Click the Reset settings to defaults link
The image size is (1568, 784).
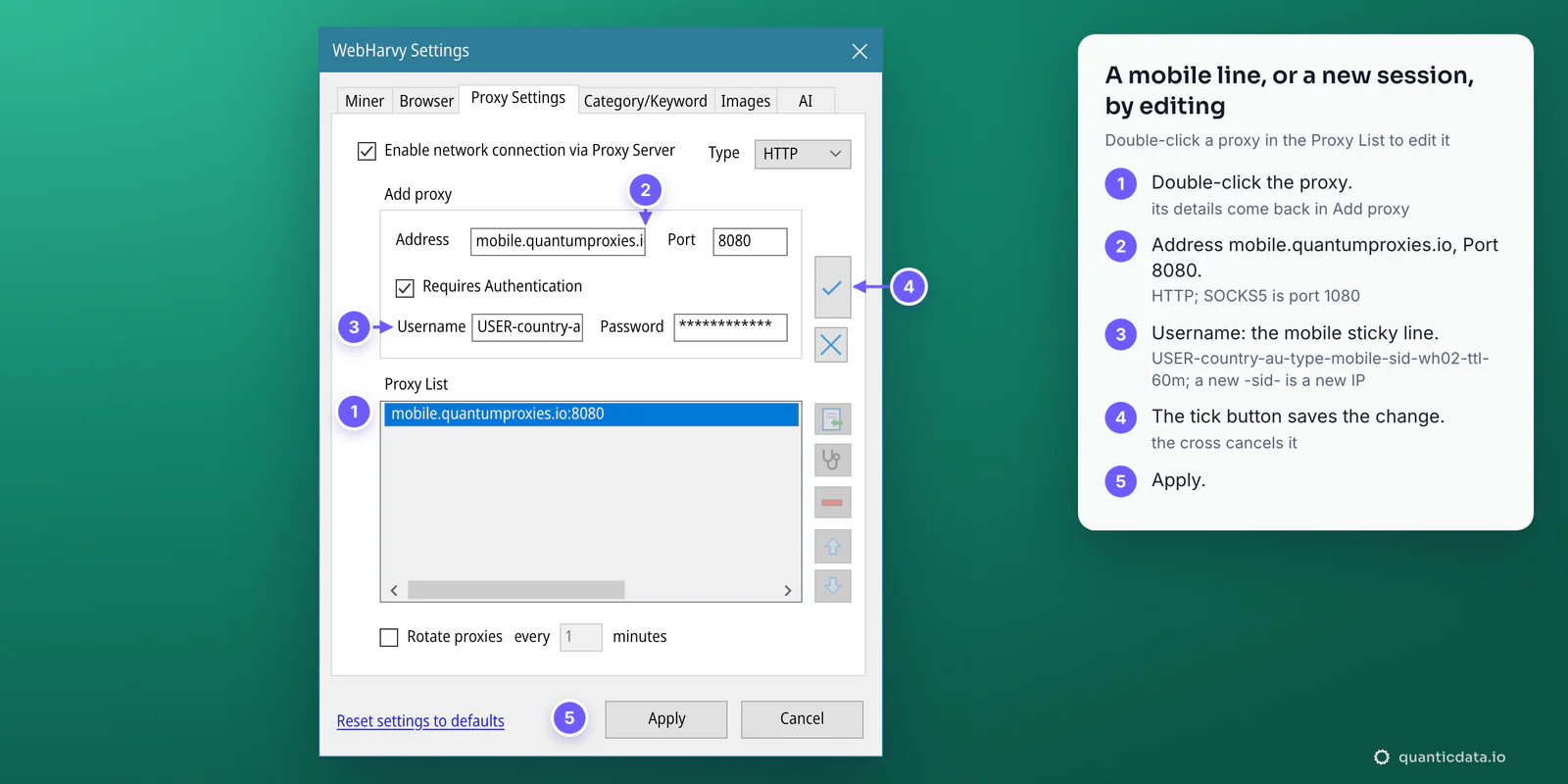(x=420, y=721)
